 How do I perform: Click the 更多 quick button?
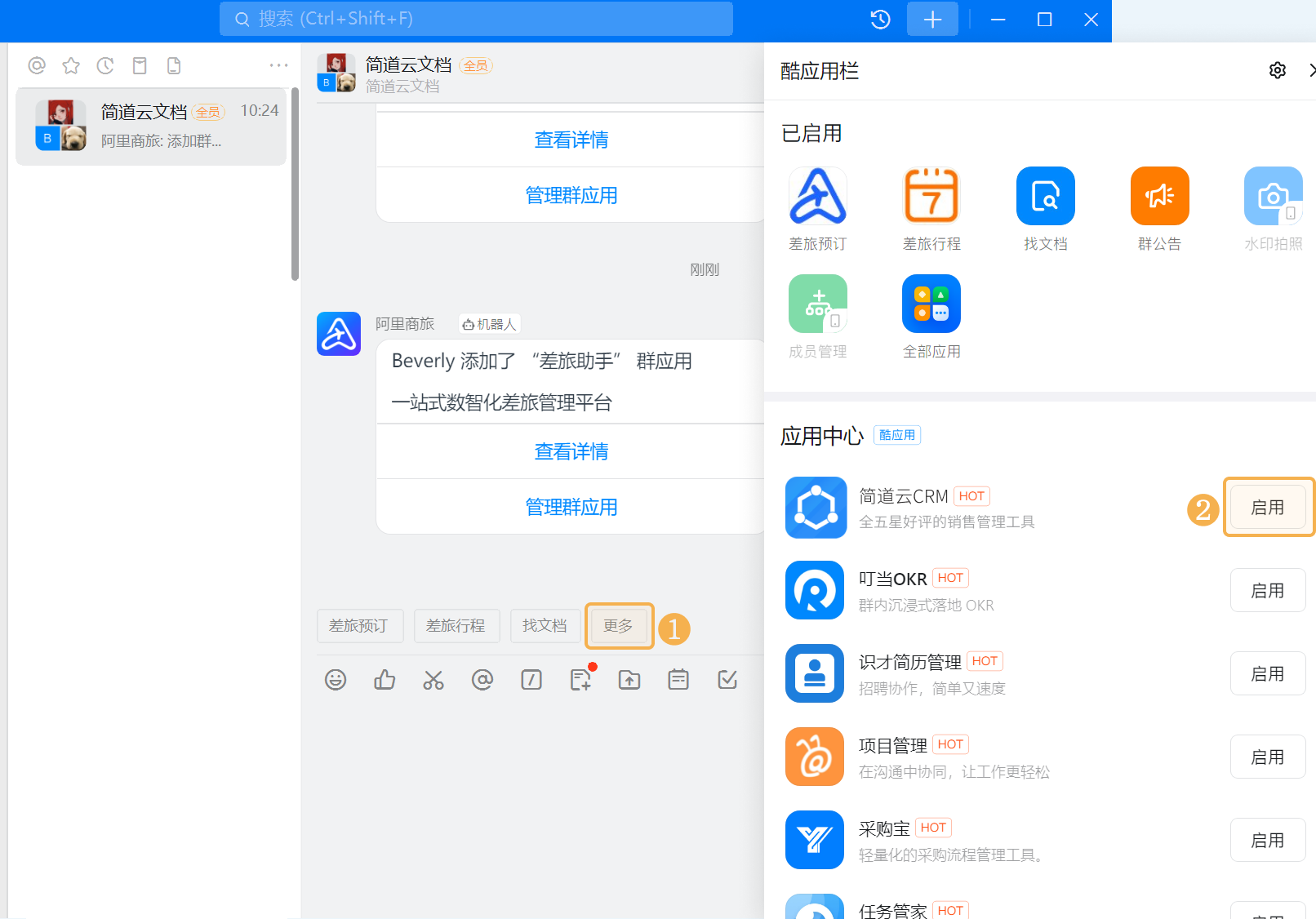pyautogui.click(x=619, y=626)
